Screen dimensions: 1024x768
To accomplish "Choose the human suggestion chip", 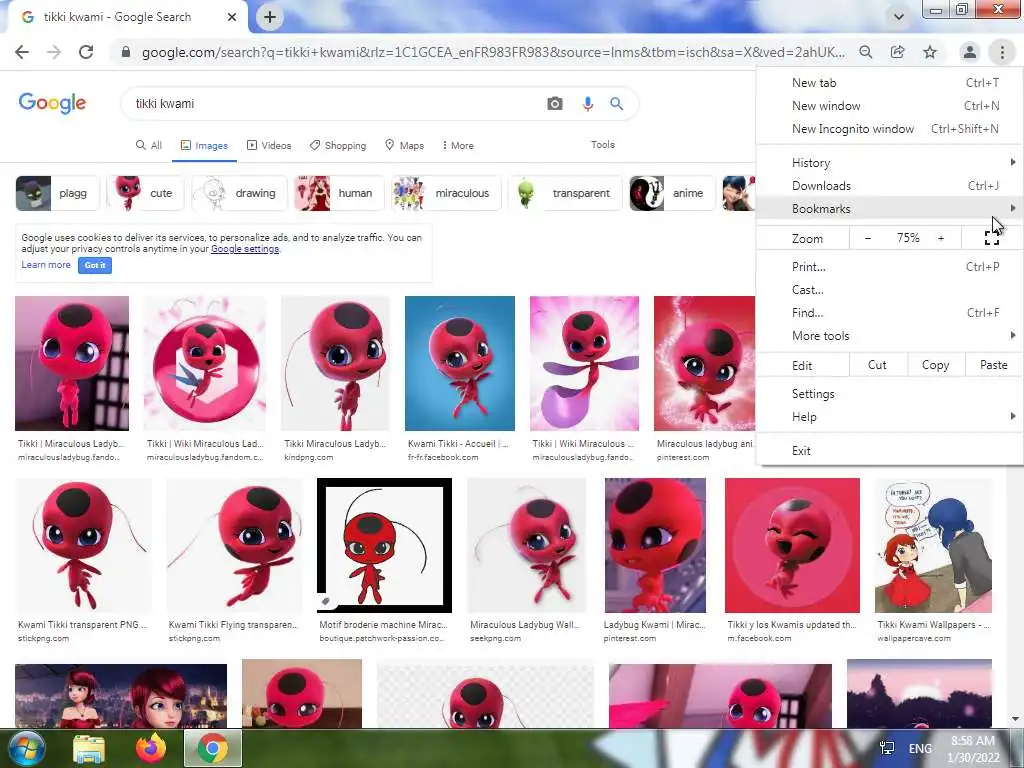I will (x=339, y=193).
